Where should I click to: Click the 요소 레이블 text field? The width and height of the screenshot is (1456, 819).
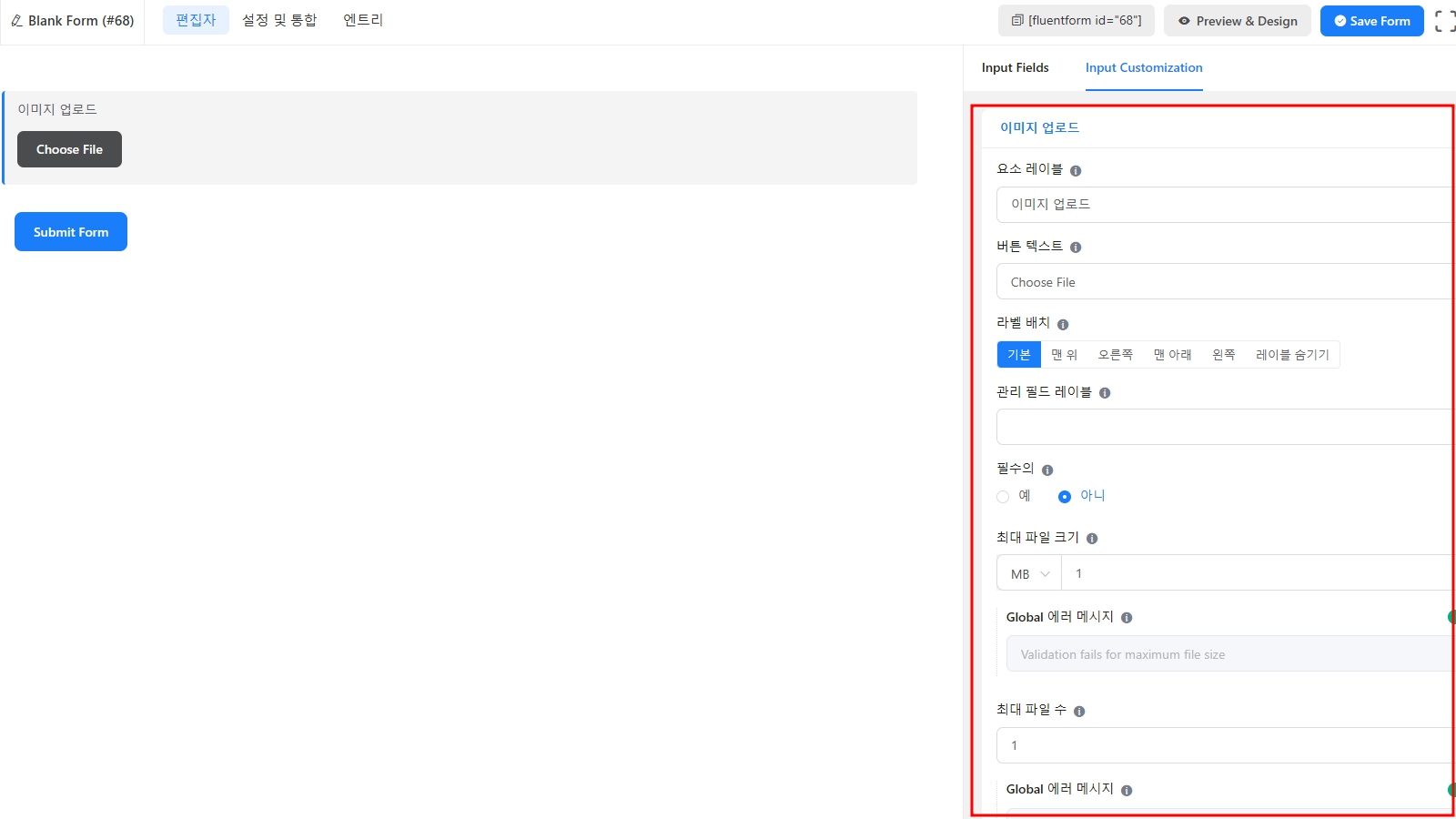(1225, 205)
